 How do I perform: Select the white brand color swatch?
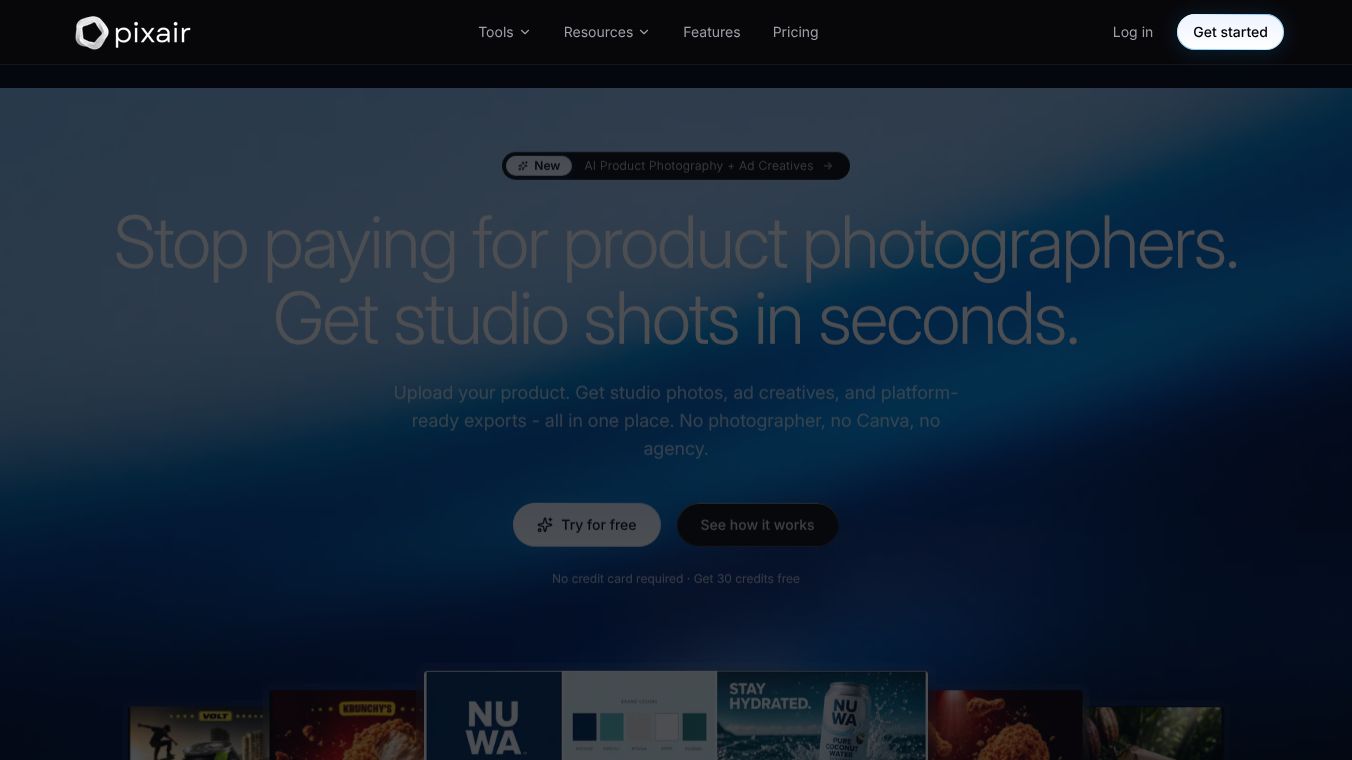(x=666, y=727)
